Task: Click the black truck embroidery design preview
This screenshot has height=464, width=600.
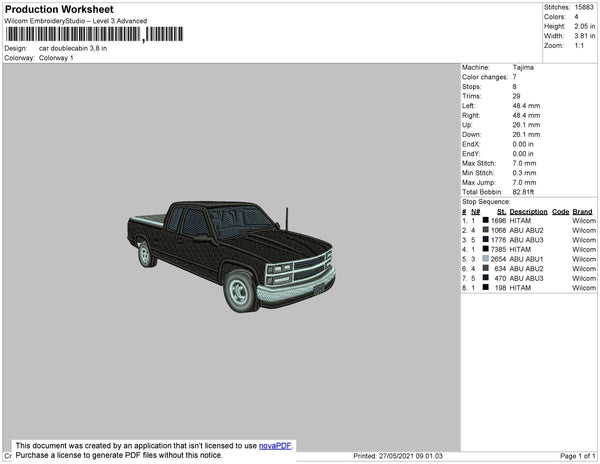Action: [x=232, y=256]
